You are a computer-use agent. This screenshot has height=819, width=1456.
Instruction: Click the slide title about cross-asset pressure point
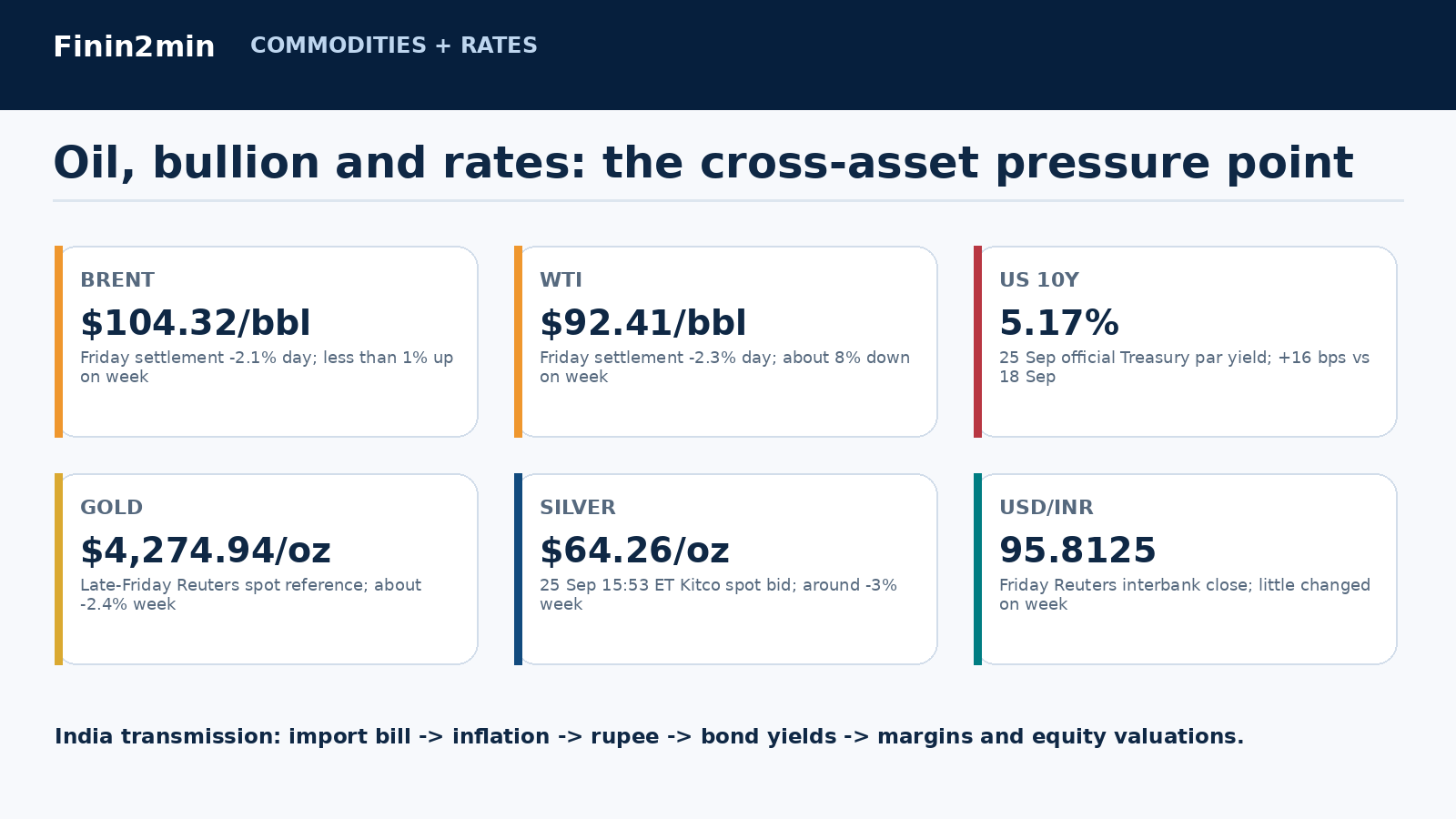click(703, 164)
